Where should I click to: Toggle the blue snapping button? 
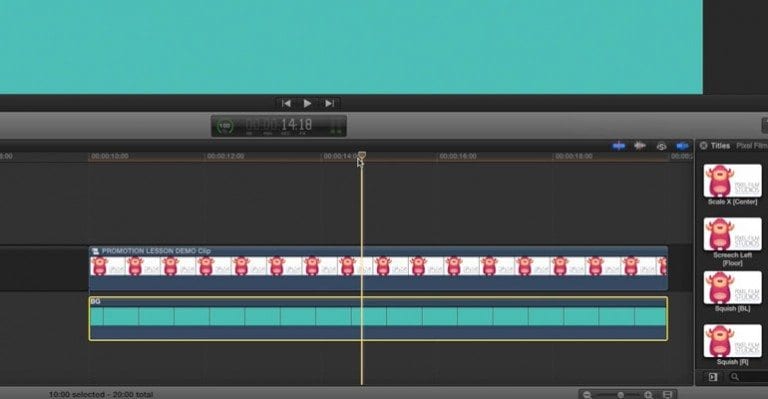point(682,146)
